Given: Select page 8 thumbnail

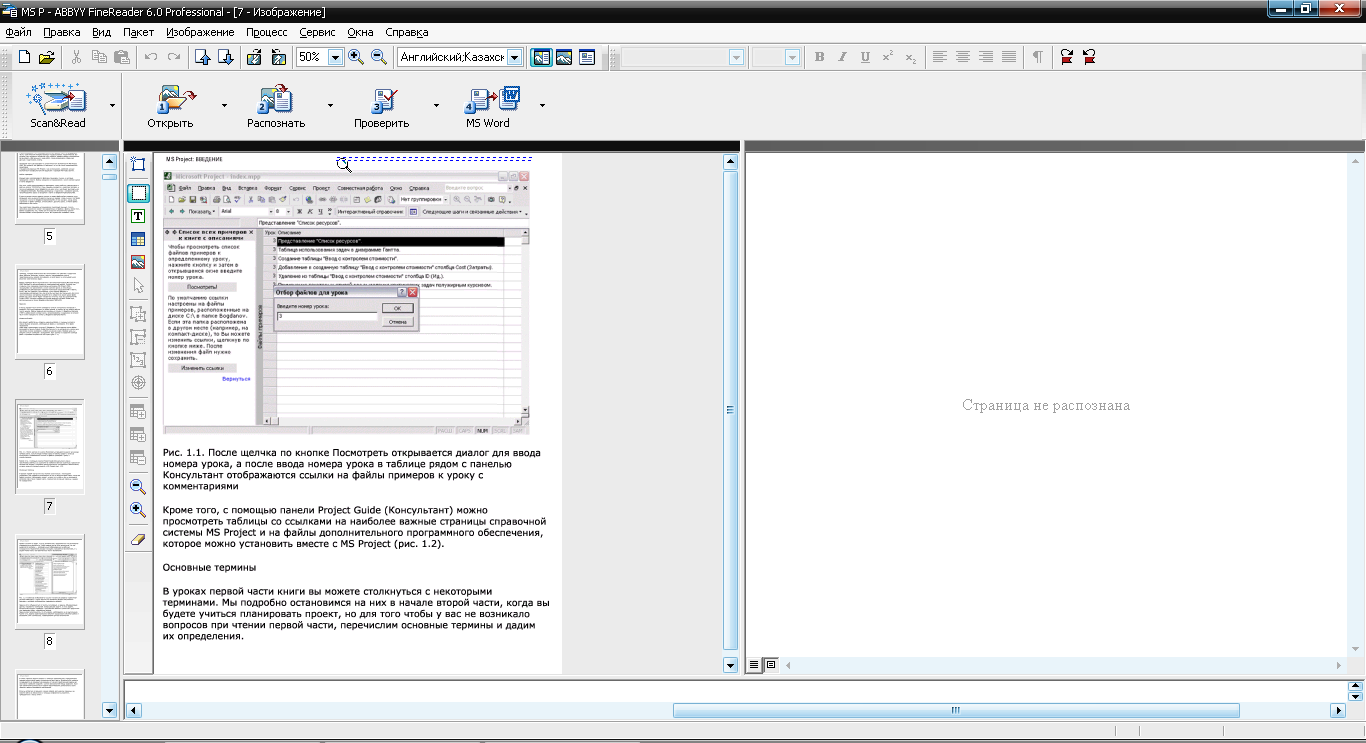Looking at the screenshot, I should (50, 581).
